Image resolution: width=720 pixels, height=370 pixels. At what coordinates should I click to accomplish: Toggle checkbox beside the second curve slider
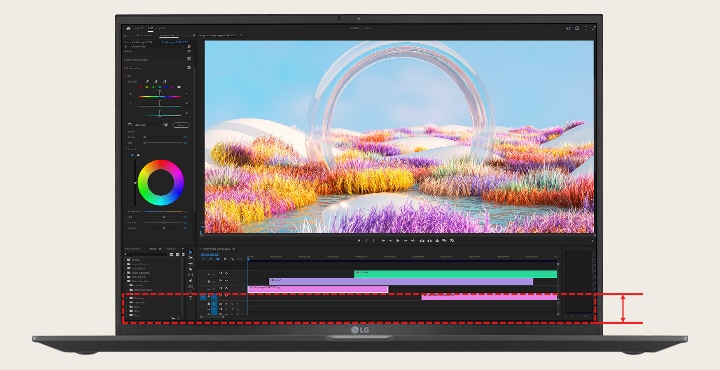[x=186, y=104]
